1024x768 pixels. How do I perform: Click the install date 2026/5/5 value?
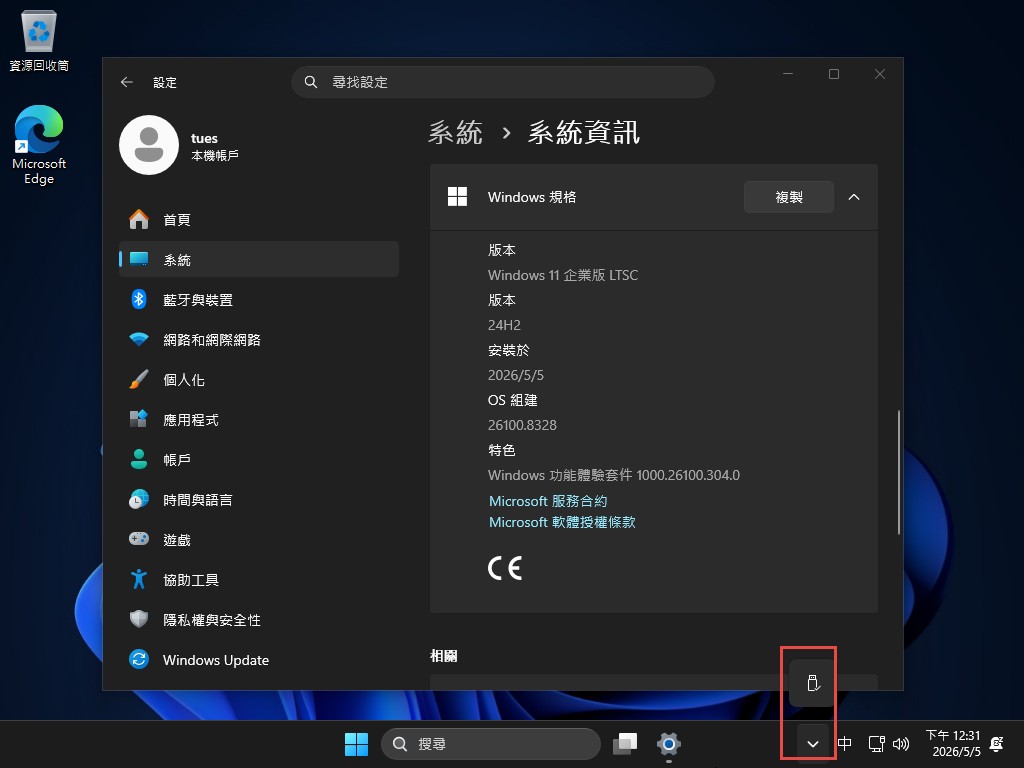pos(516,375)
